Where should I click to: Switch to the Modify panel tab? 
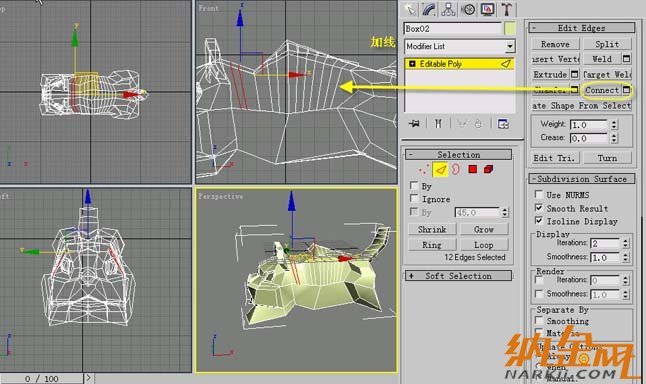tap(429, 9)
